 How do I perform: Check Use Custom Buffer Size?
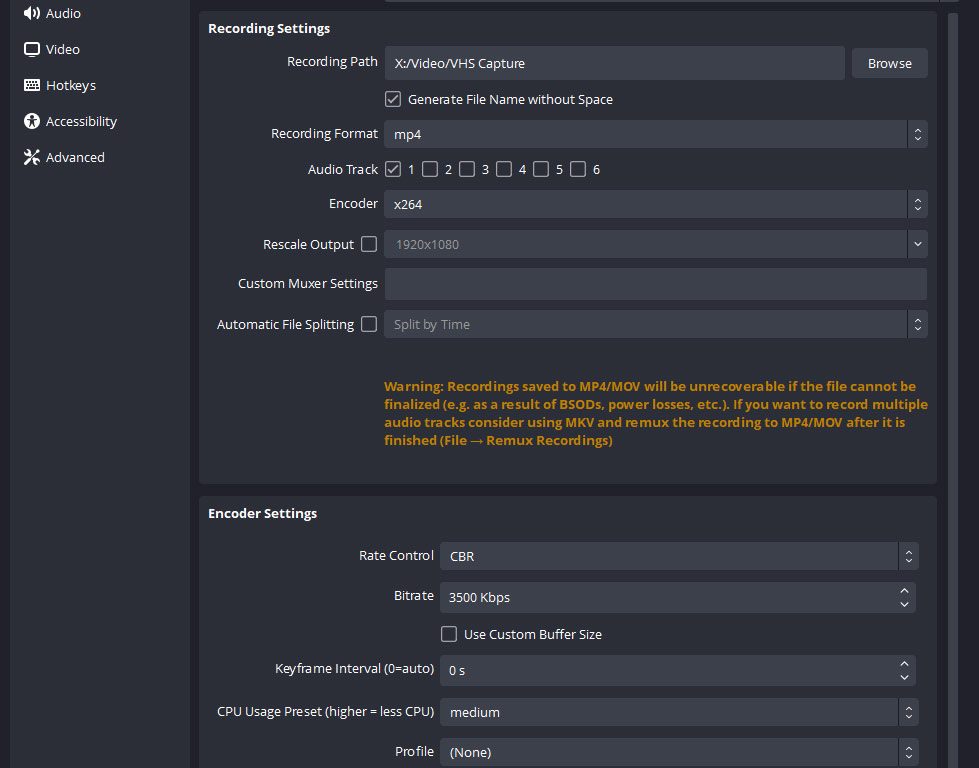pos(449,634)
